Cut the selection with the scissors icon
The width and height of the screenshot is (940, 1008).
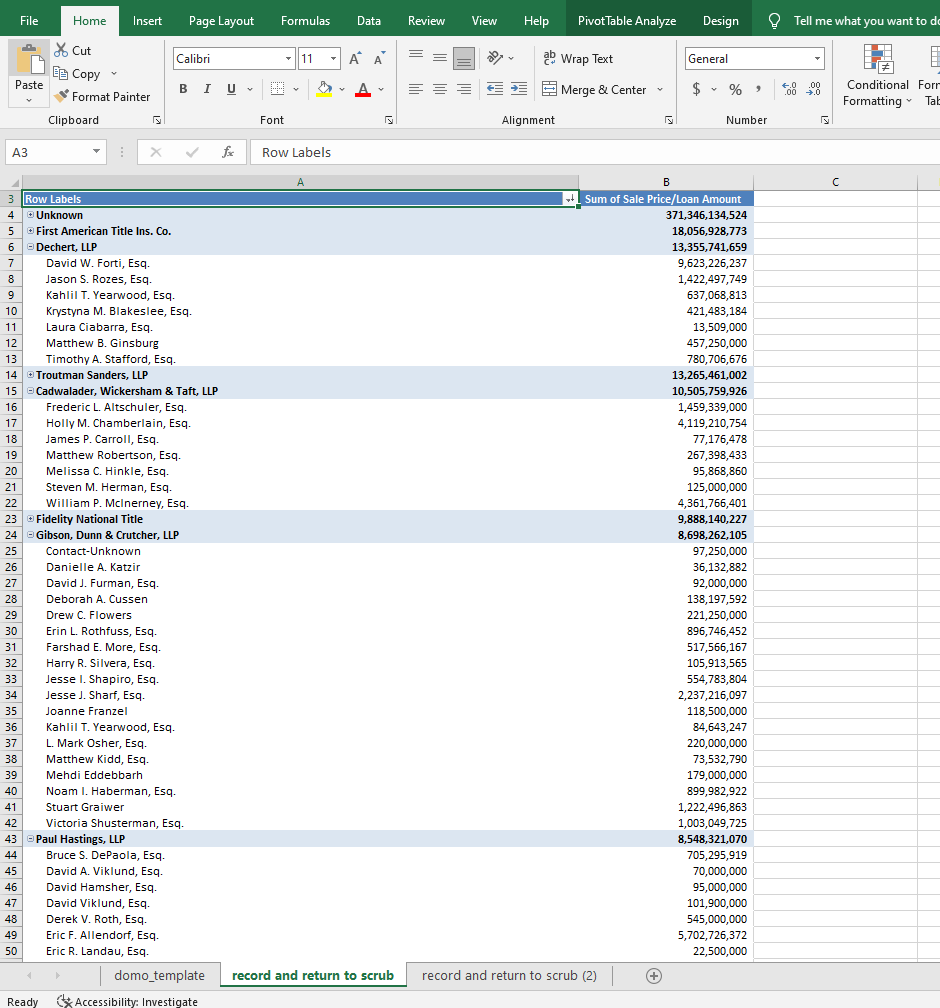(62, 50)
